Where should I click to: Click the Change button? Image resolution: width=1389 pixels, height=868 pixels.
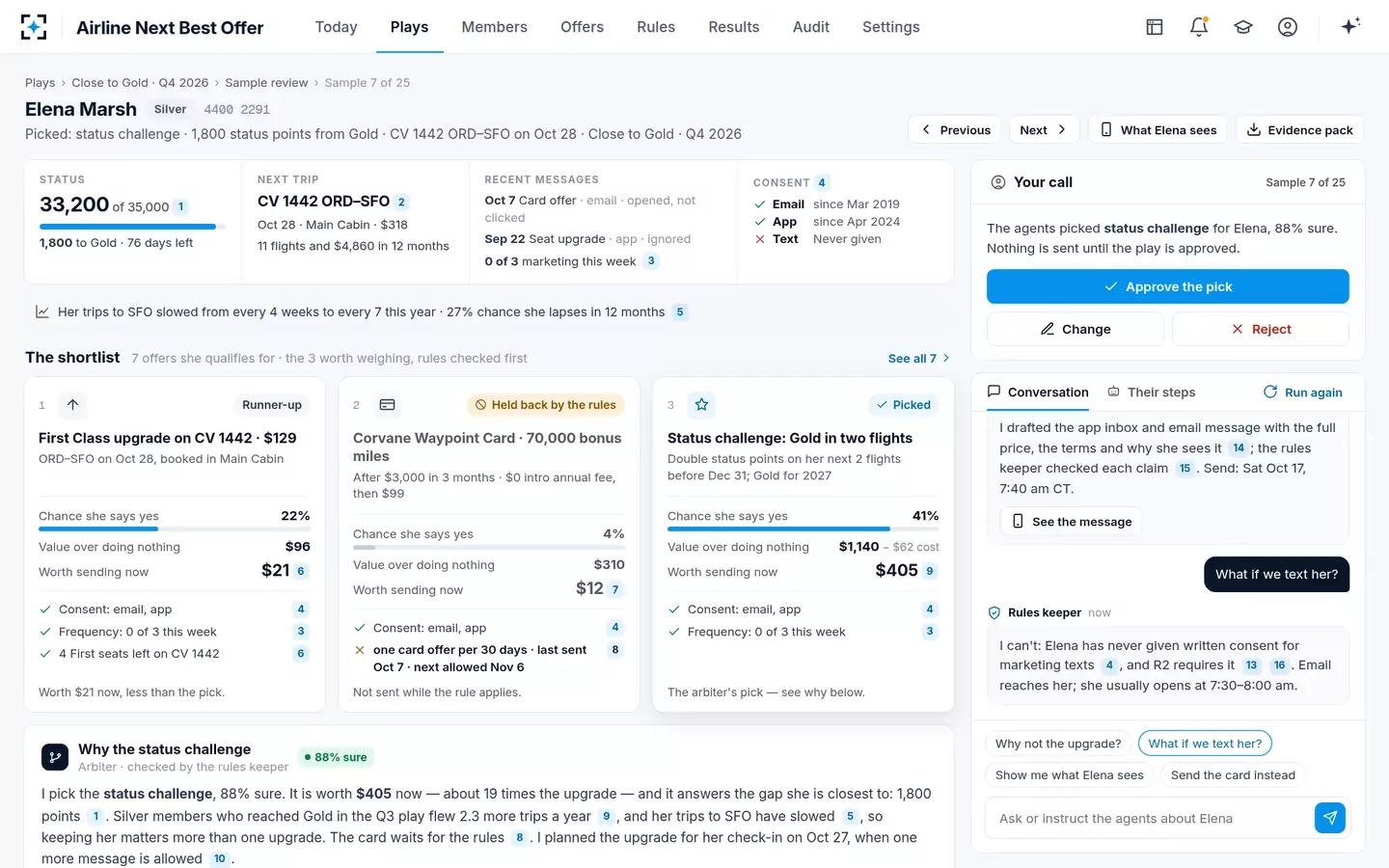click(1075, 329)
